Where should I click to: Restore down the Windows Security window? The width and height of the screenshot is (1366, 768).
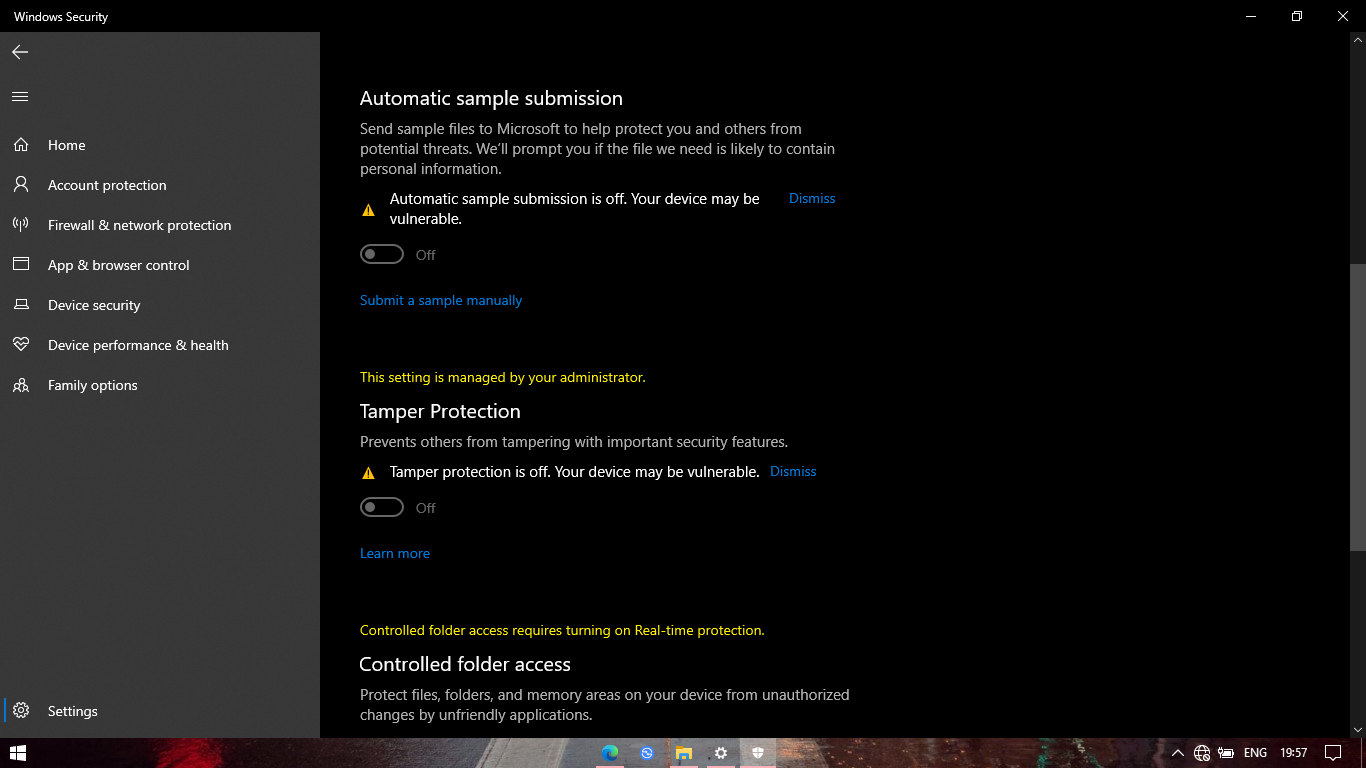(x=1297, y=16)
